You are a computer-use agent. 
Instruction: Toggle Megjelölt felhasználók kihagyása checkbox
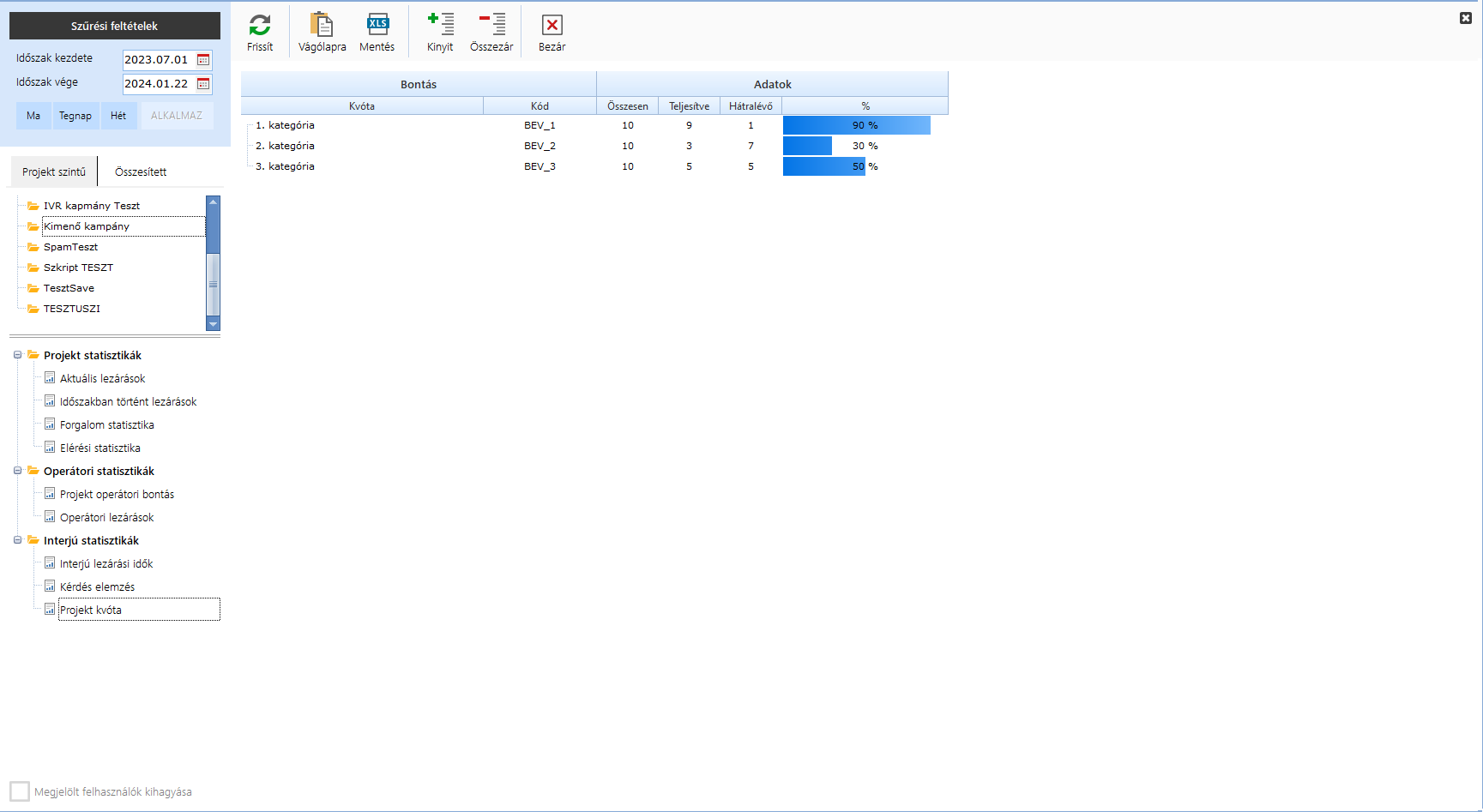tap(20, 791)
